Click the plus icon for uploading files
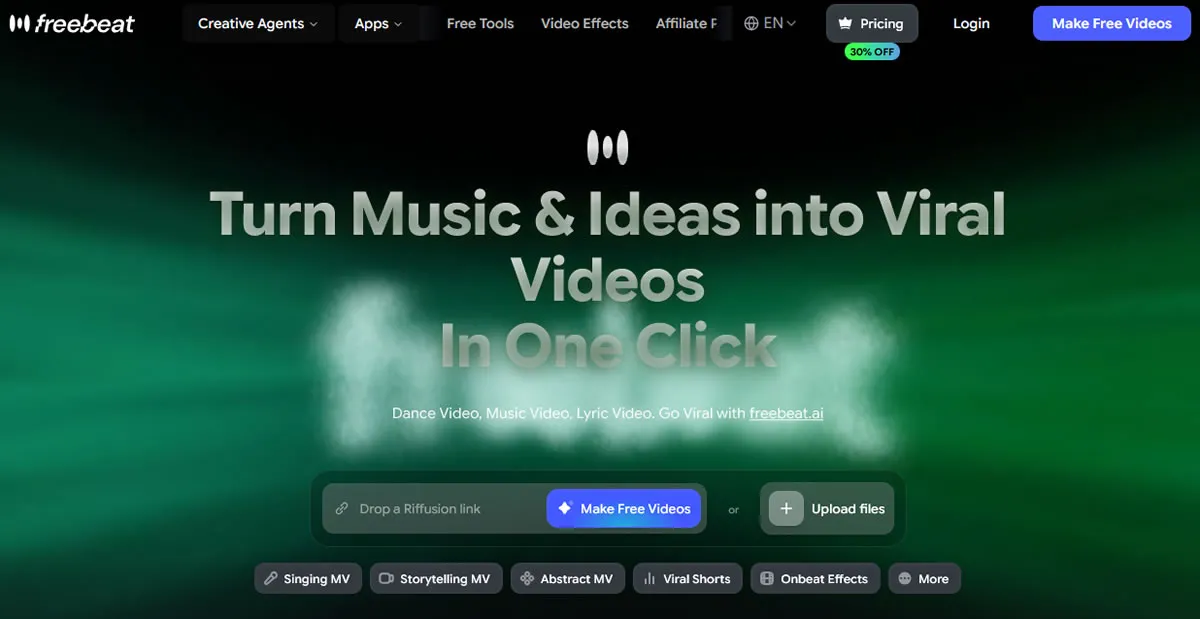 [786, 508]
